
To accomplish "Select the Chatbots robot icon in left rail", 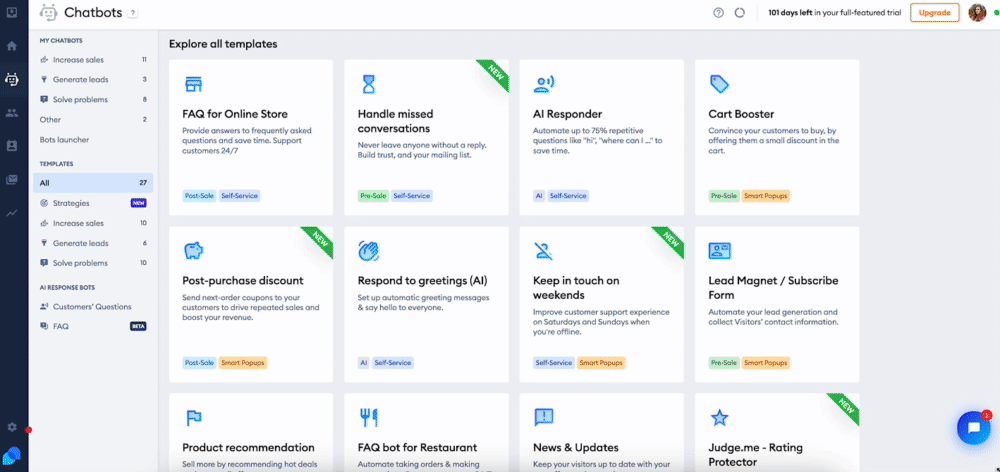I will pyautogui.click(x=11, y=79).
